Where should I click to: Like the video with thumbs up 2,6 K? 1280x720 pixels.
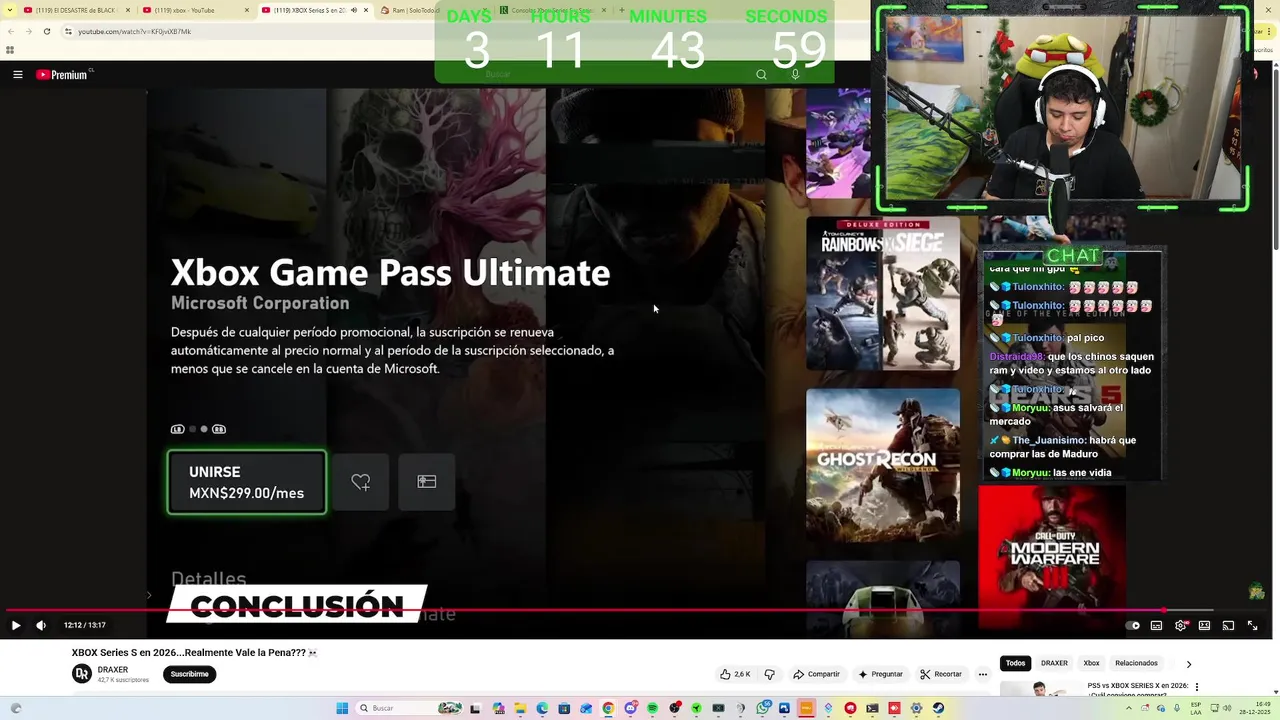point(735,674)
